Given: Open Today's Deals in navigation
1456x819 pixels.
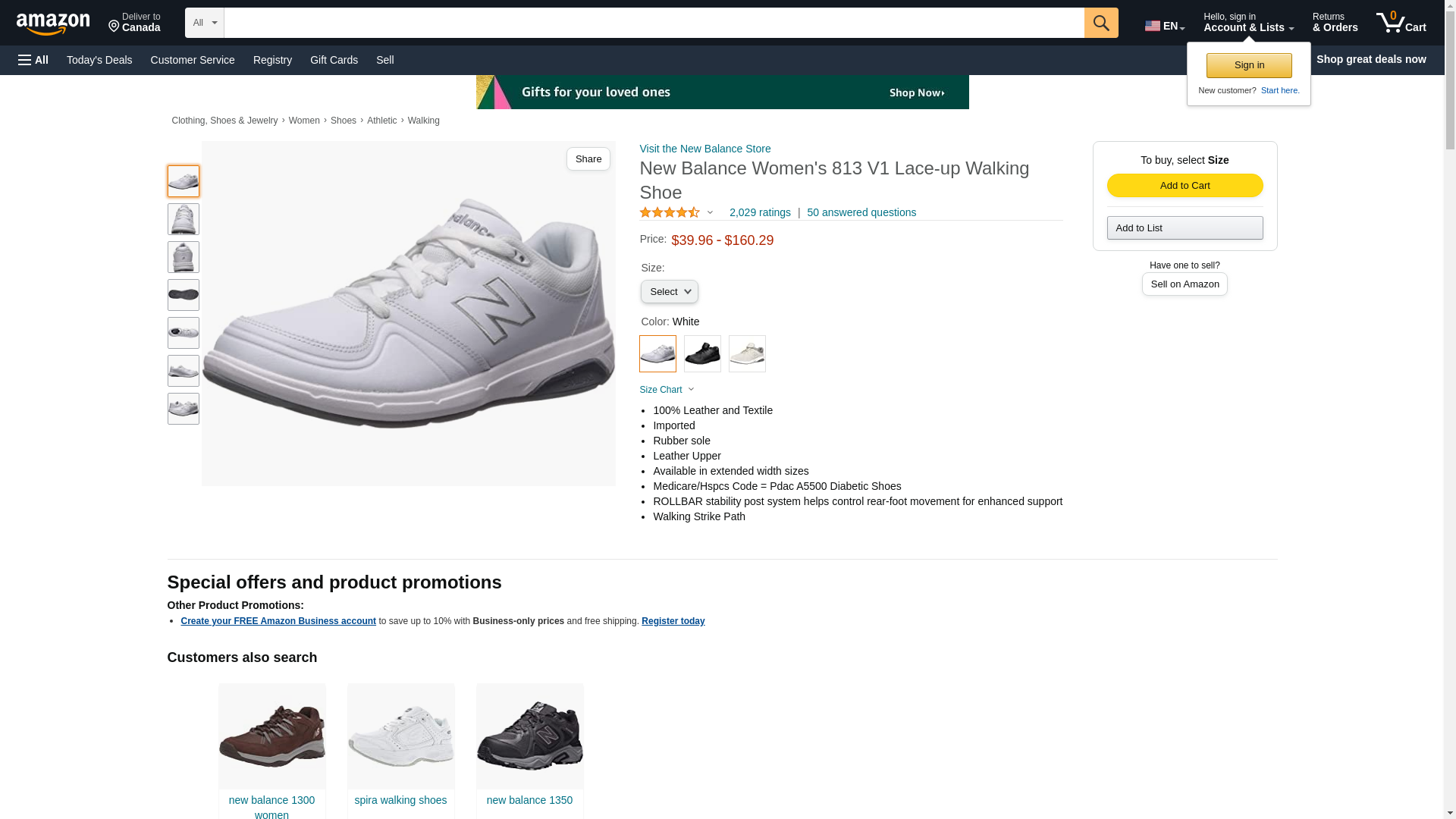Looking at the screenshot, I should click(99, 60).
